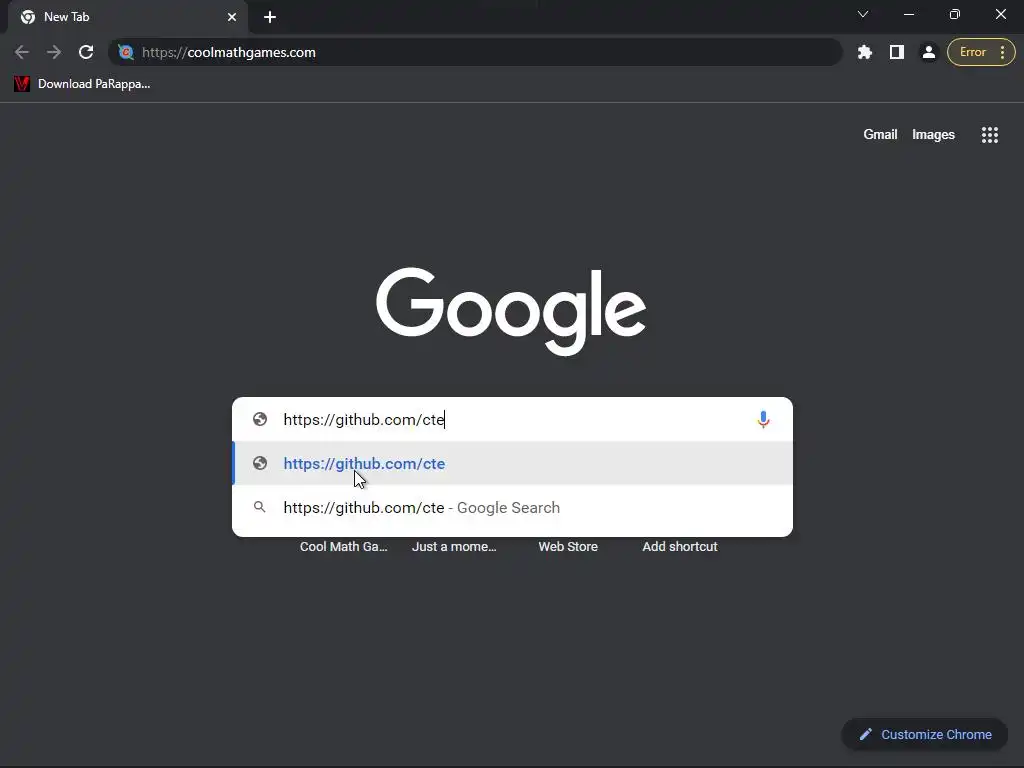Open a new tab with plus button

coord(270,17)
